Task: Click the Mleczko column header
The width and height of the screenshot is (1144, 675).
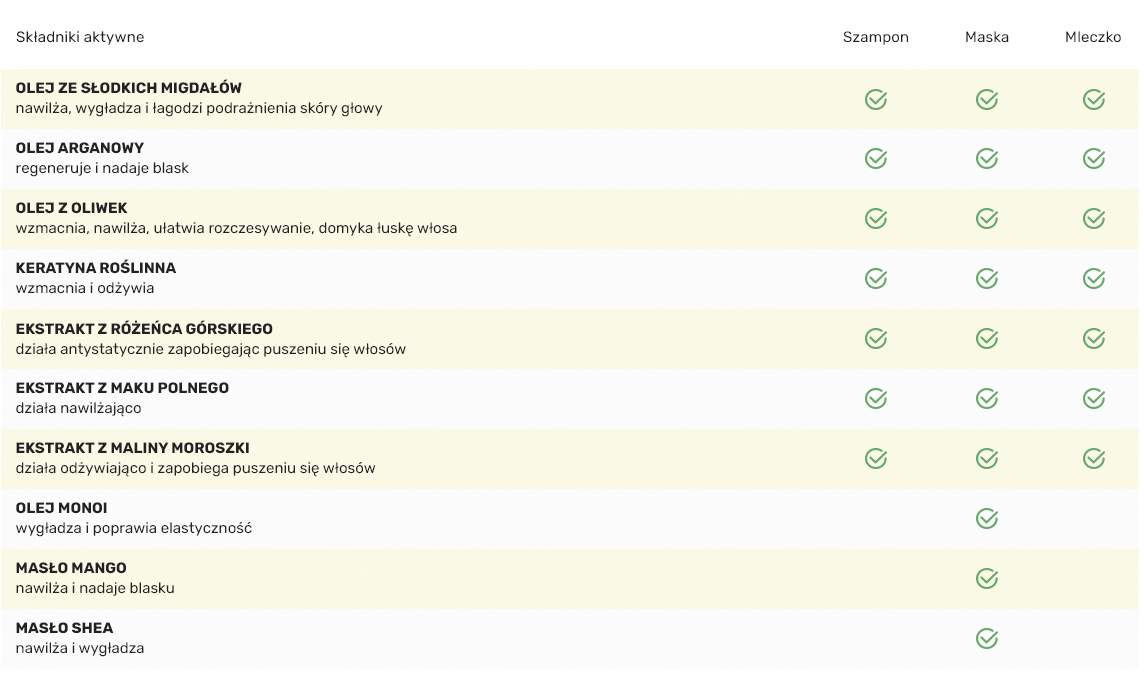Action: point(1093,37)
